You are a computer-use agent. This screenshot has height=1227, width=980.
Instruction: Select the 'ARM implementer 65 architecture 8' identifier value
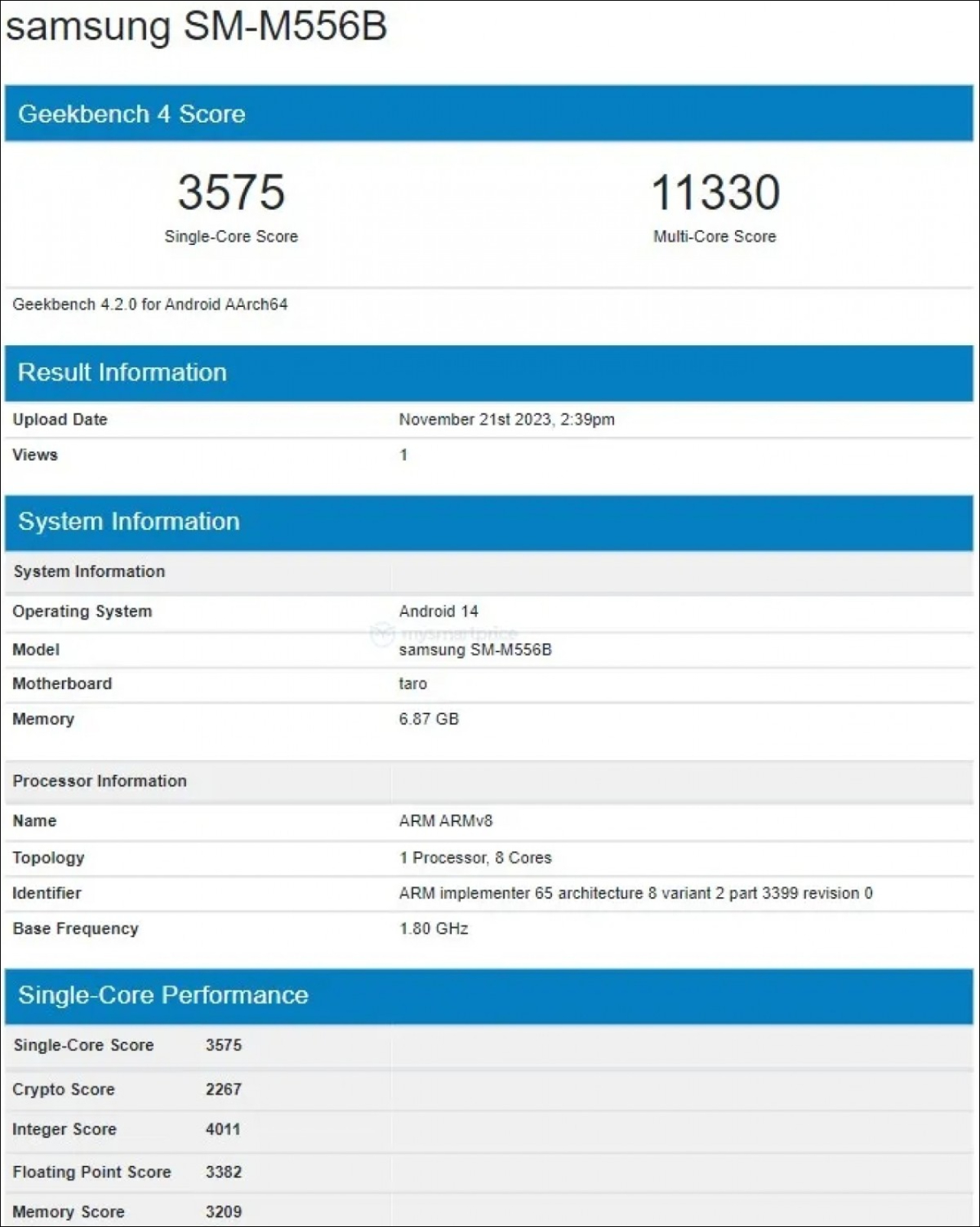635,893
